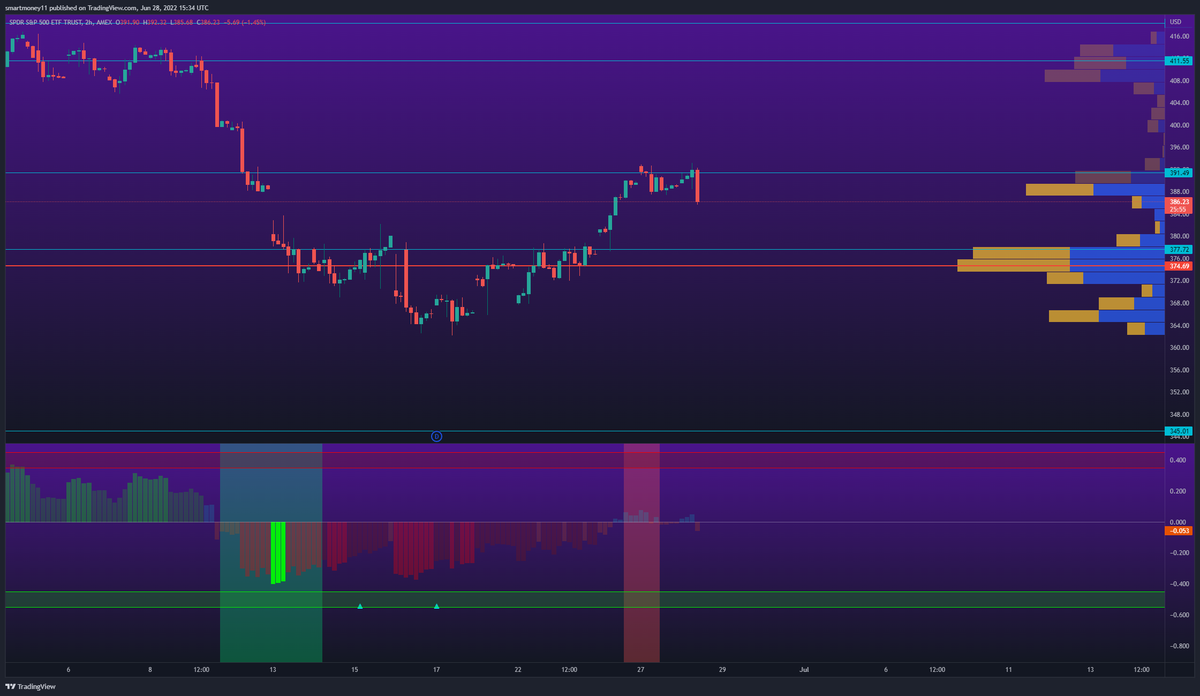Click the 27 date label on time axis

pos(641,670)
